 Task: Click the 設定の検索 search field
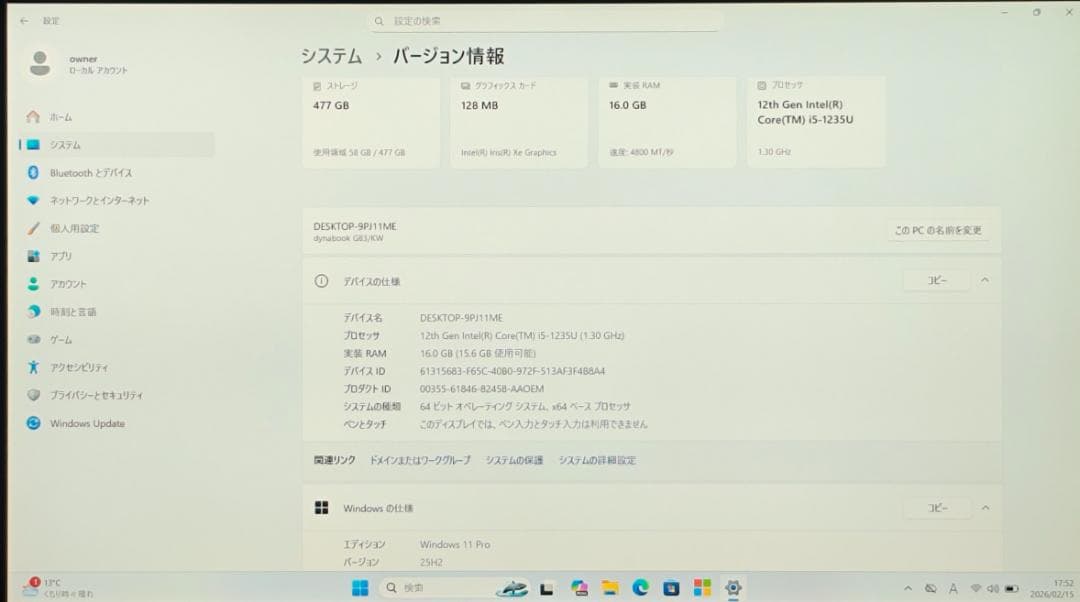(x=546, y=21)
